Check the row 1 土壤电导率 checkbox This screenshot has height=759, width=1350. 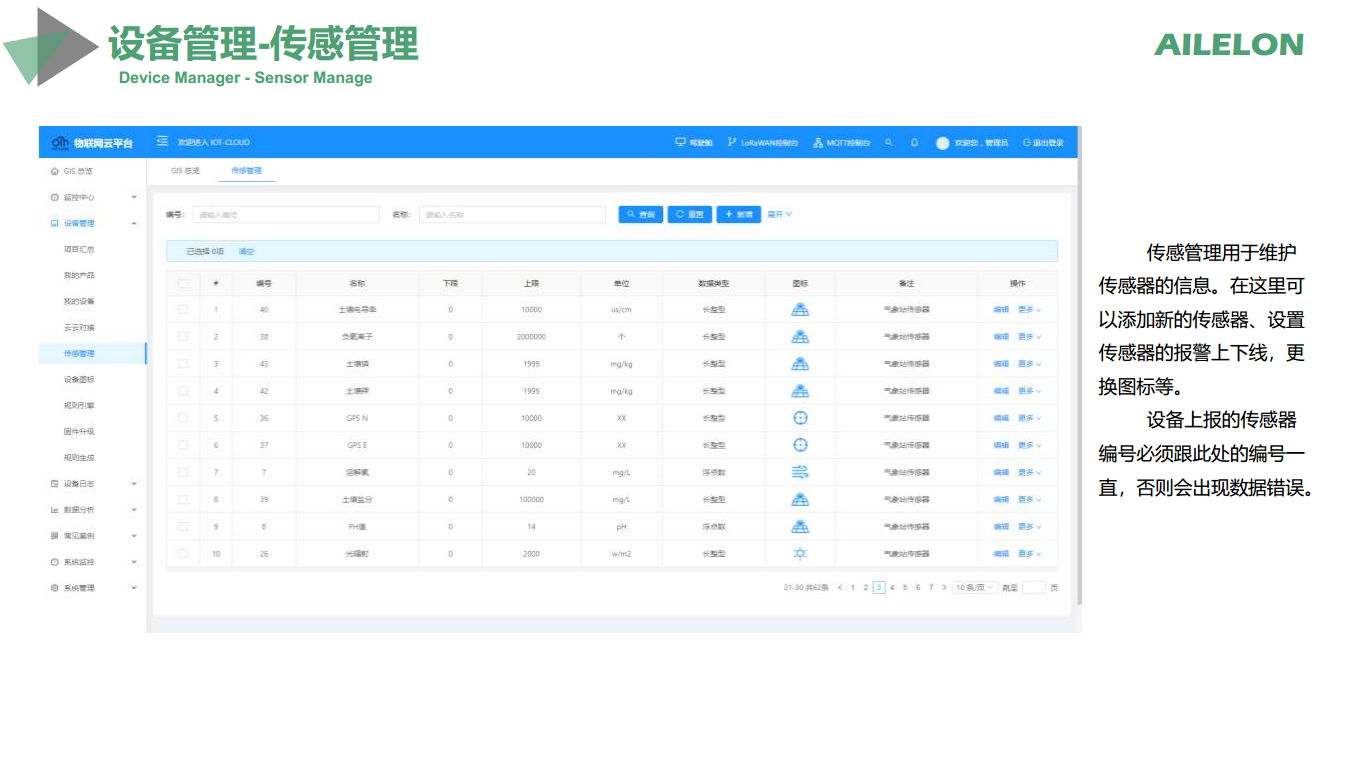[x=183, y=310]
